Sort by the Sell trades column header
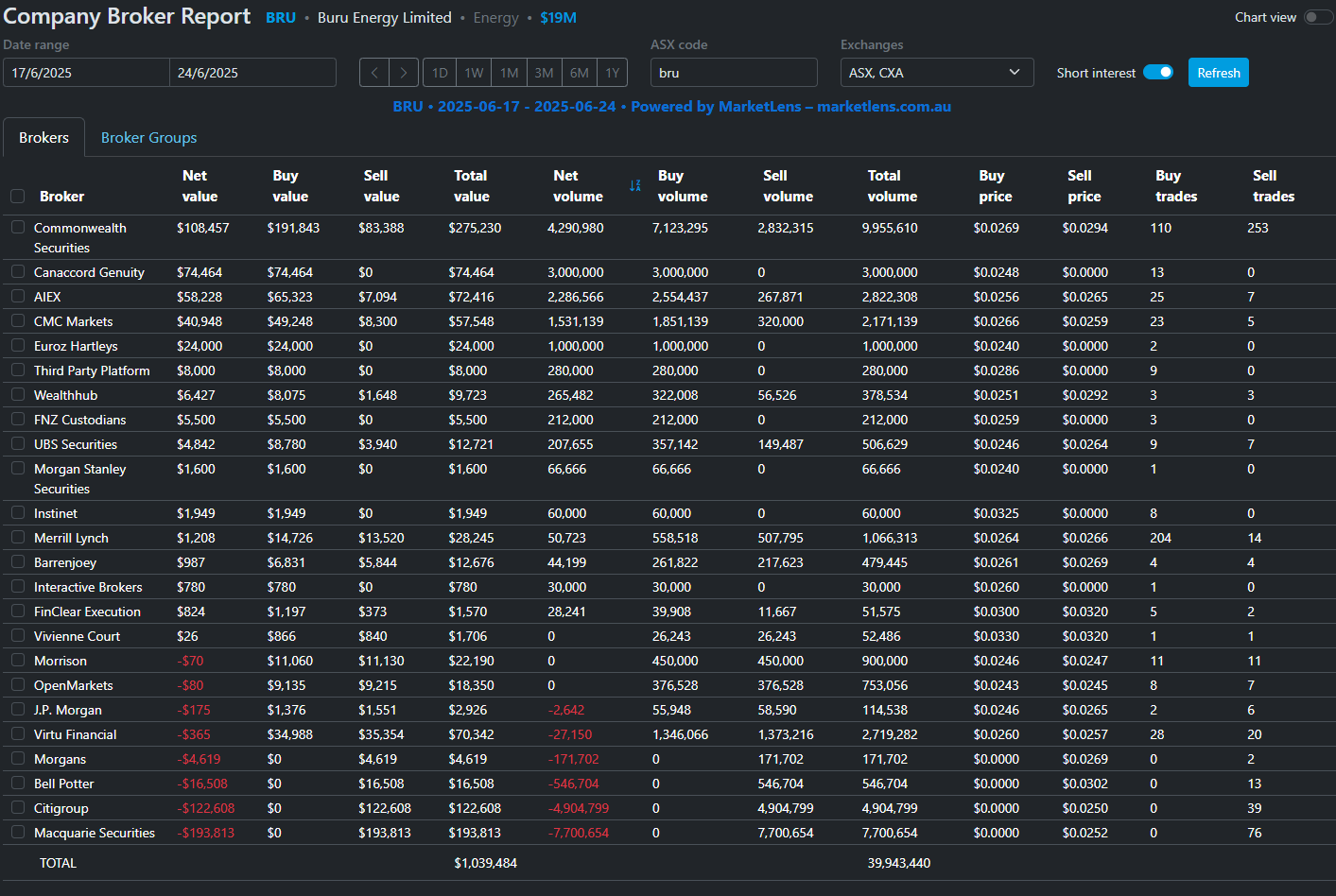This screenshot has height=896, width=1336. [1274, 186]
